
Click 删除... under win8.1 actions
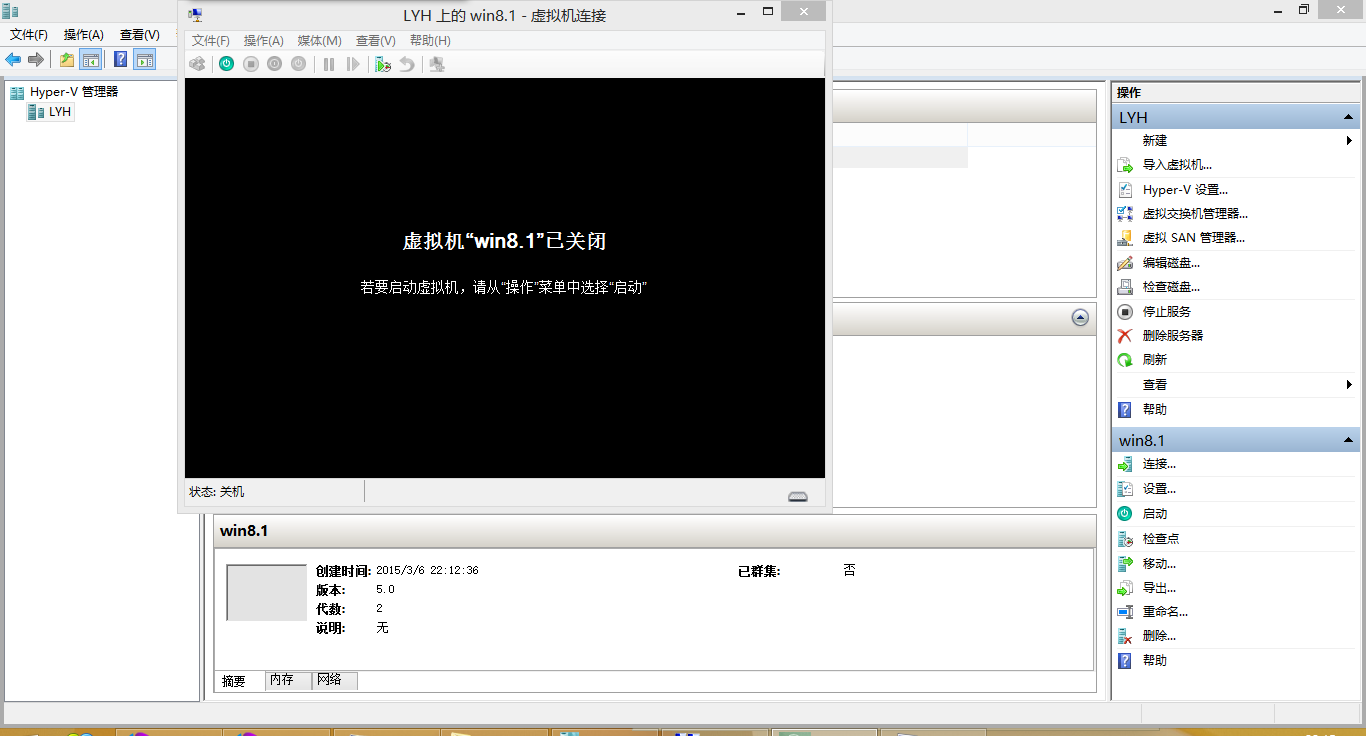[1159, 636]
